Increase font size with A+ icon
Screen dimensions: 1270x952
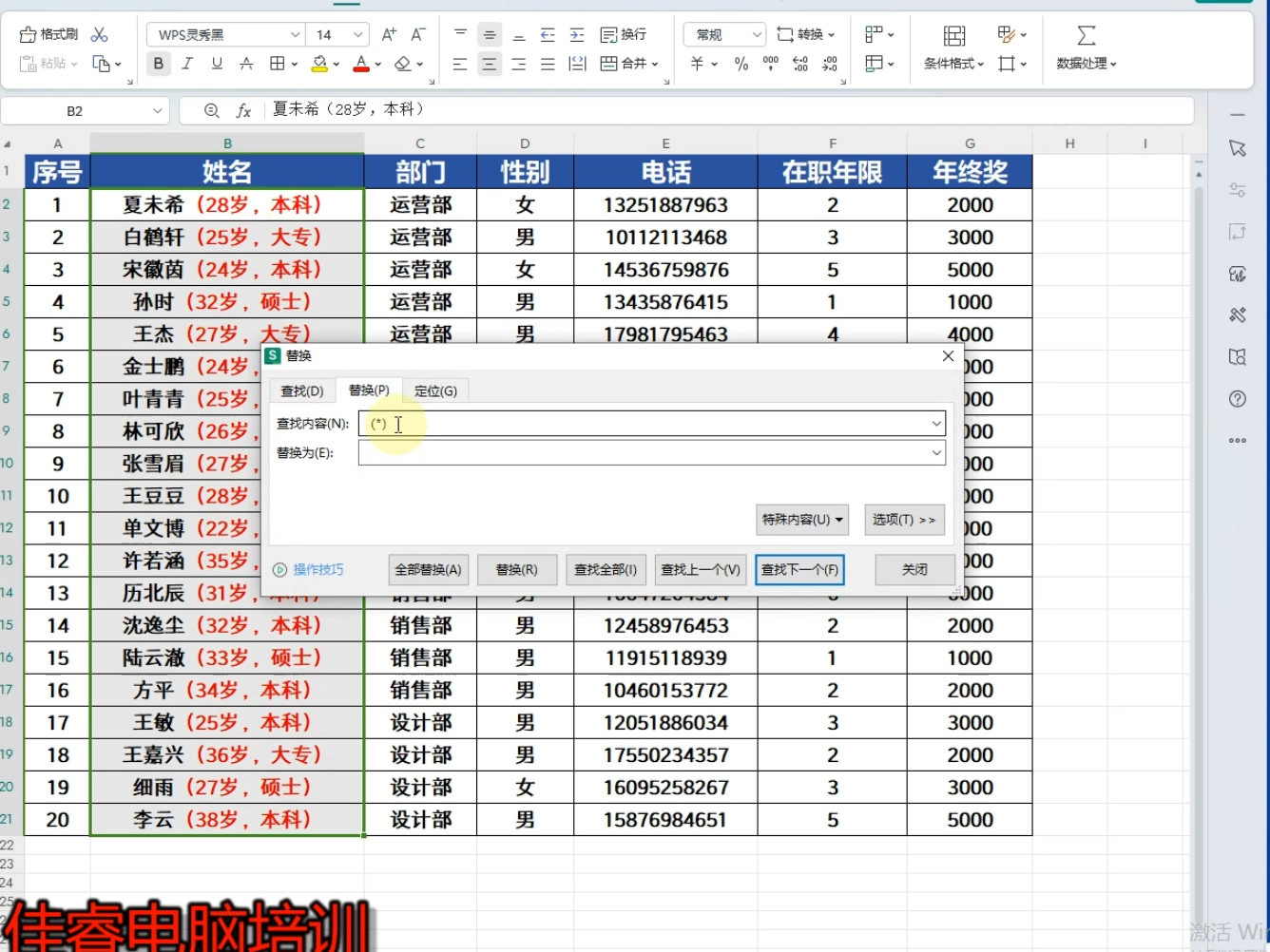click(x=389, y=34)
